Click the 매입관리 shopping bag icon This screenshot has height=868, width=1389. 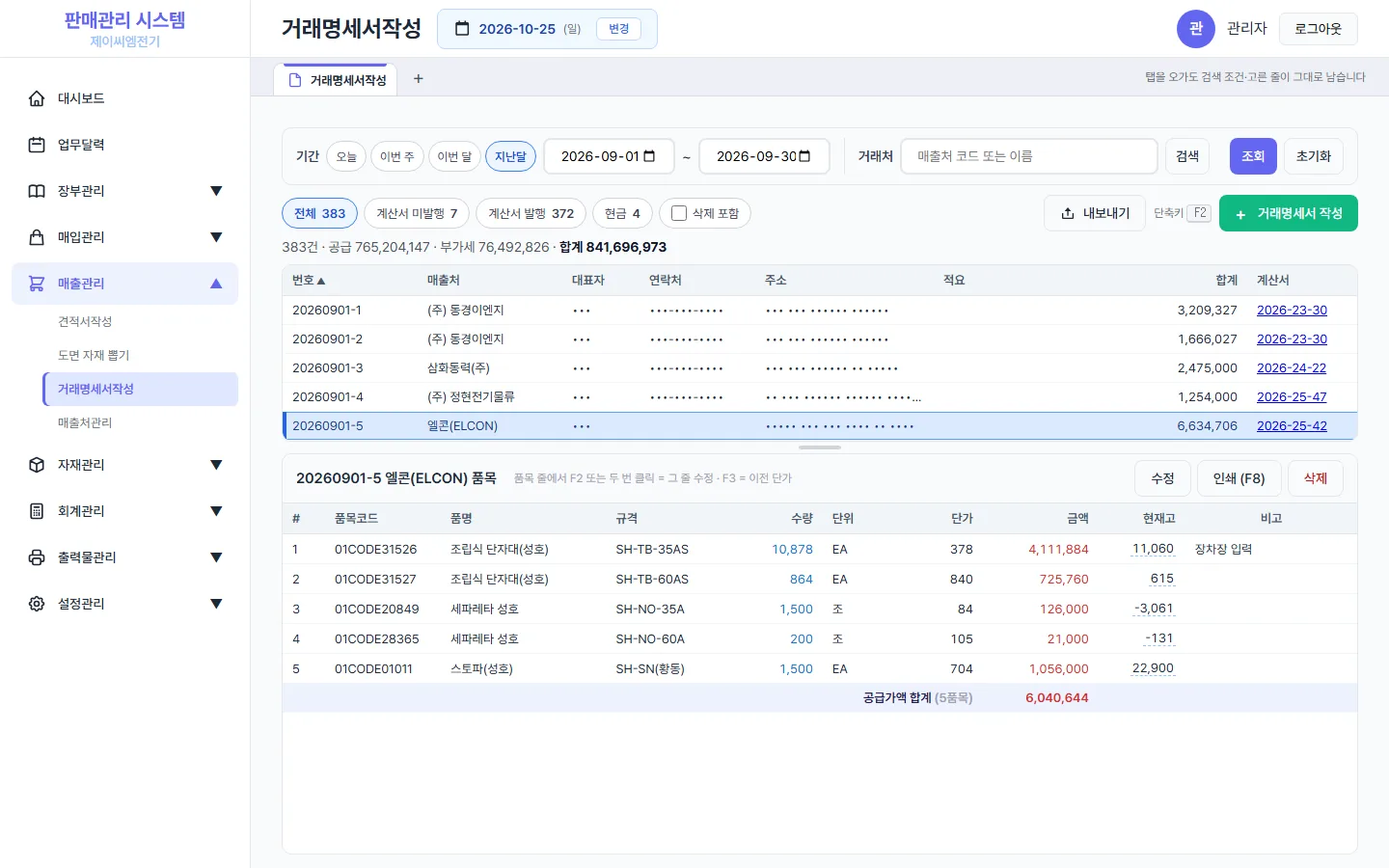(x=37, y=237)
